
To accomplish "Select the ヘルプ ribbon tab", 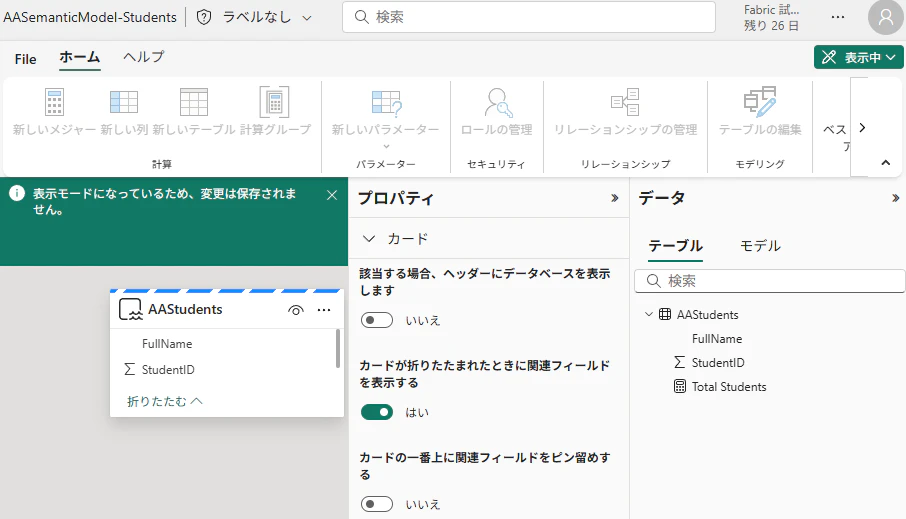I will point(144,57).
